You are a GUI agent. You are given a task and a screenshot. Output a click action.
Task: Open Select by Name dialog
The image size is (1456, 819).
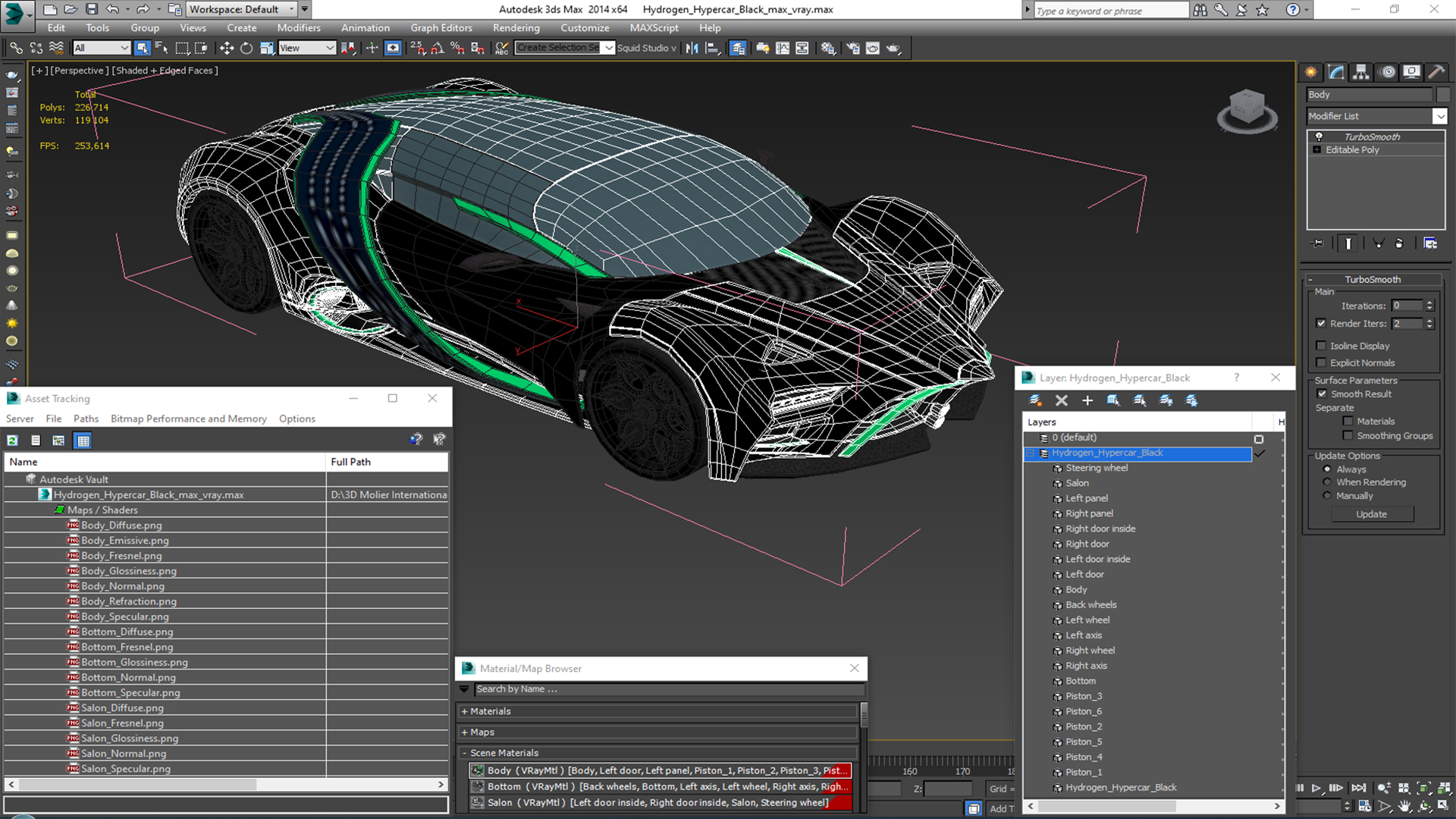(162, 48)
